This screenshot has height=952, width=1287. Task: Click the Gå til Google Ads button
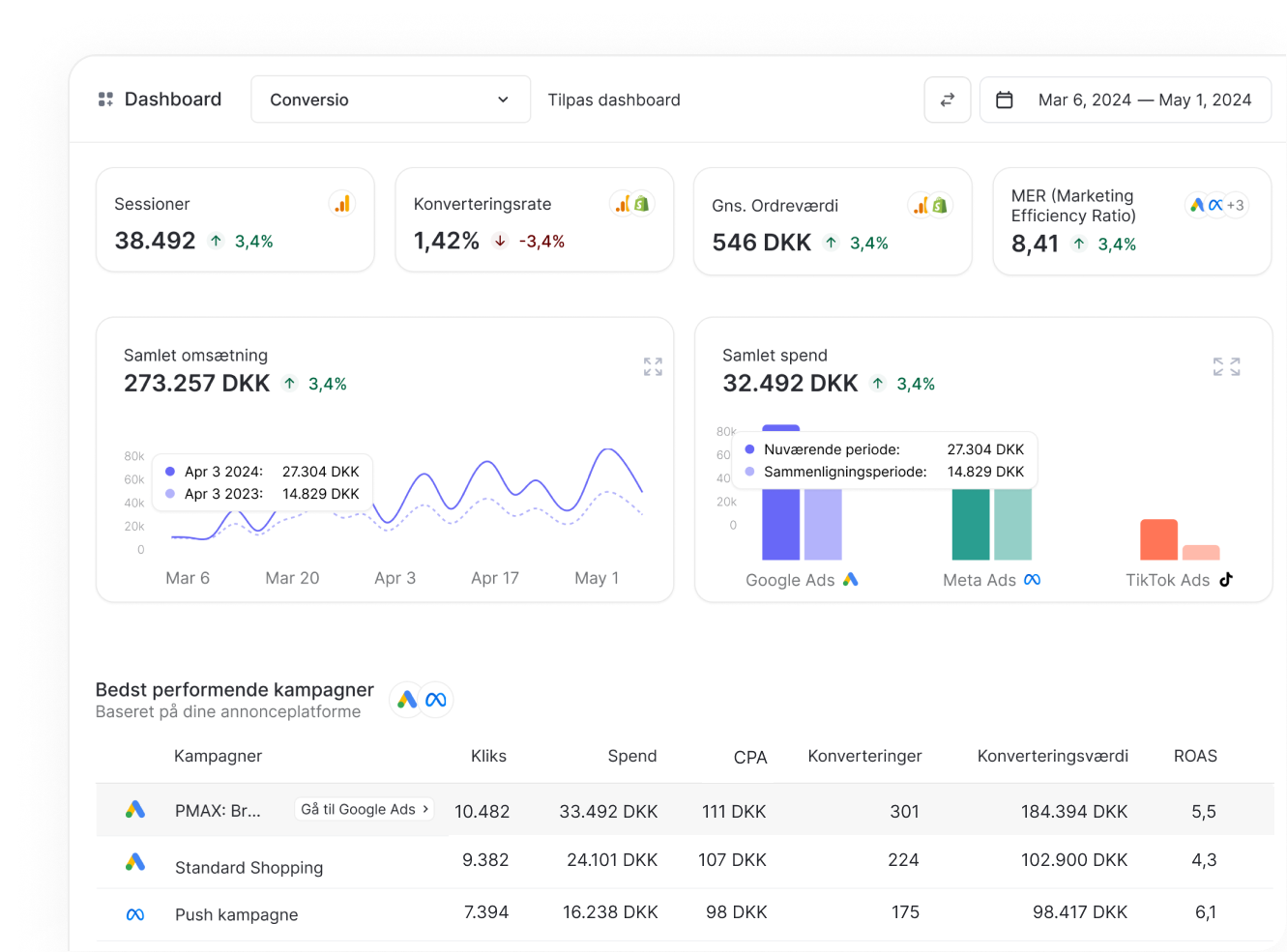[x=365, y=809]
